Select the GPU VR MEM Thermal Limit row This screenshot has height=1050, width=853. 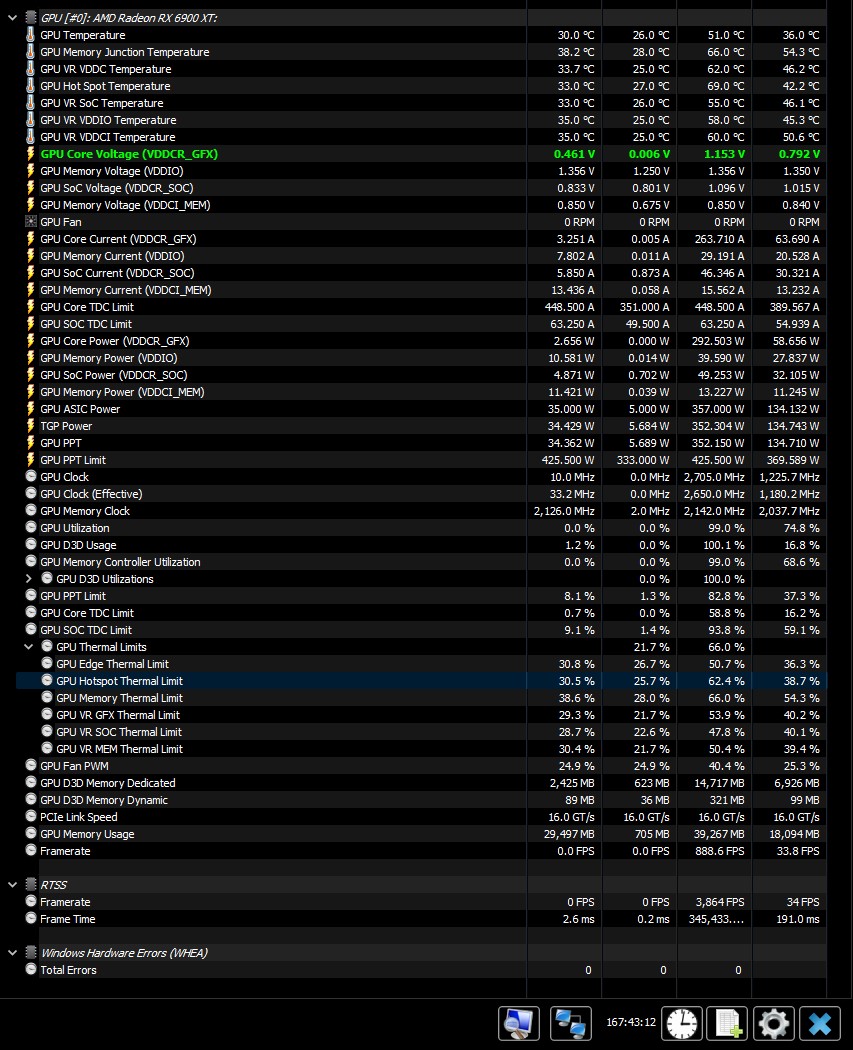422,749
